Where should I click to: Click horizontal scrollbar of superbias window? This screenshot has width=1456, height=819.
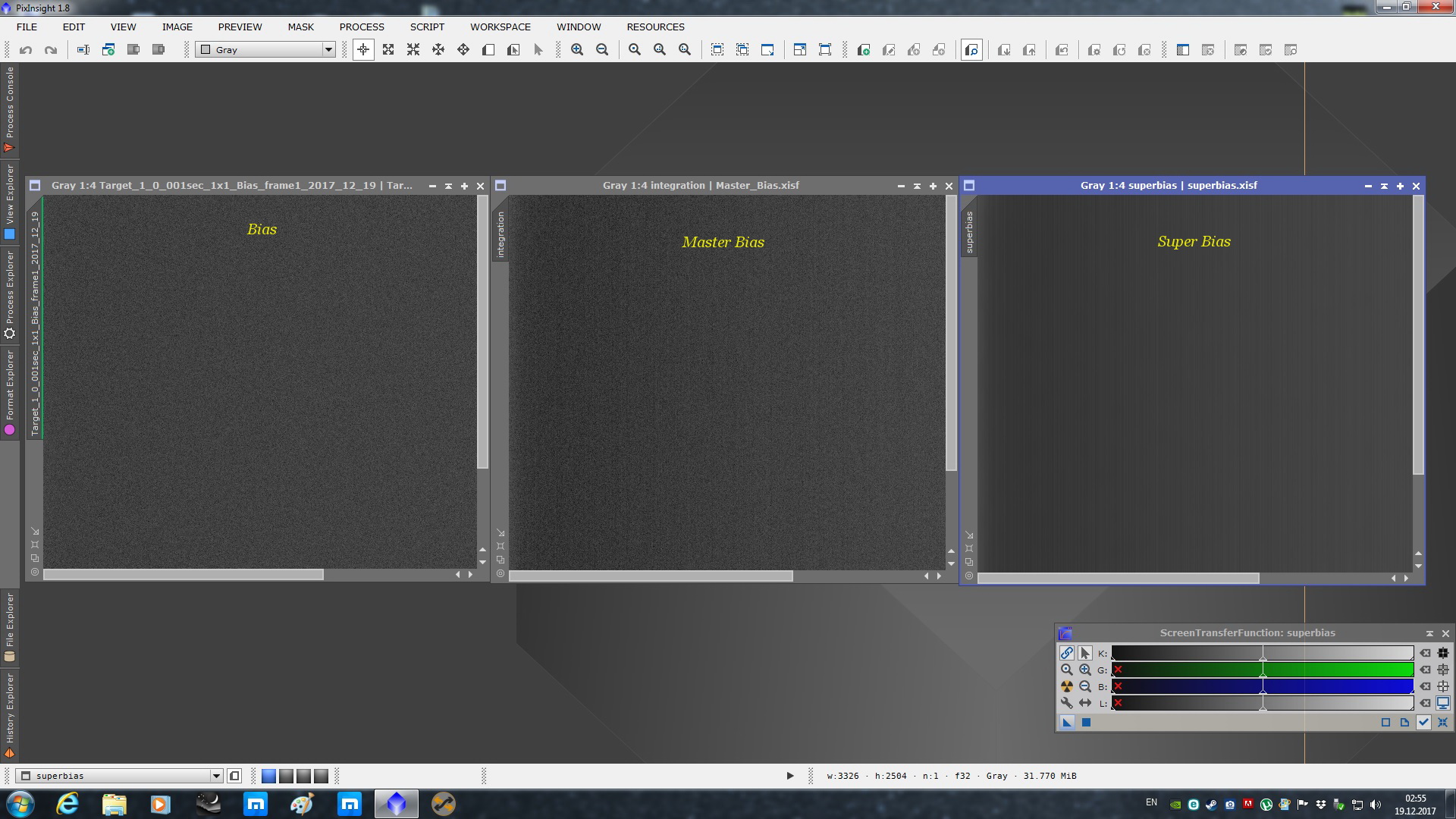(x=1119, y=578)
